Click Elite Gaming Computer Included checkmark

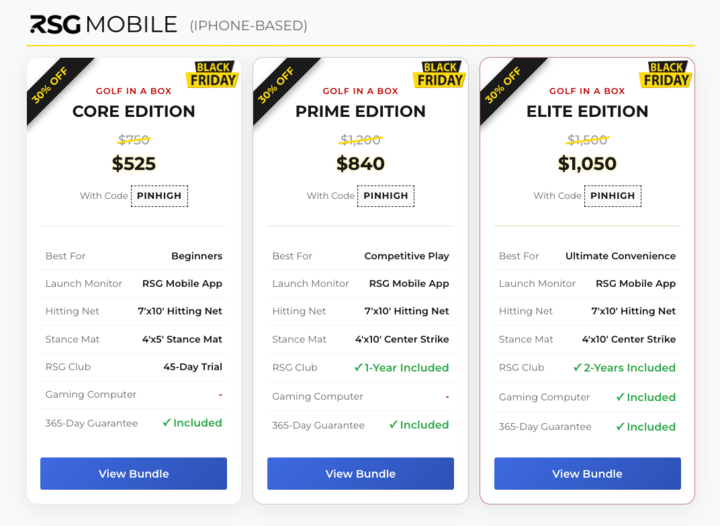tap(620, 397)
